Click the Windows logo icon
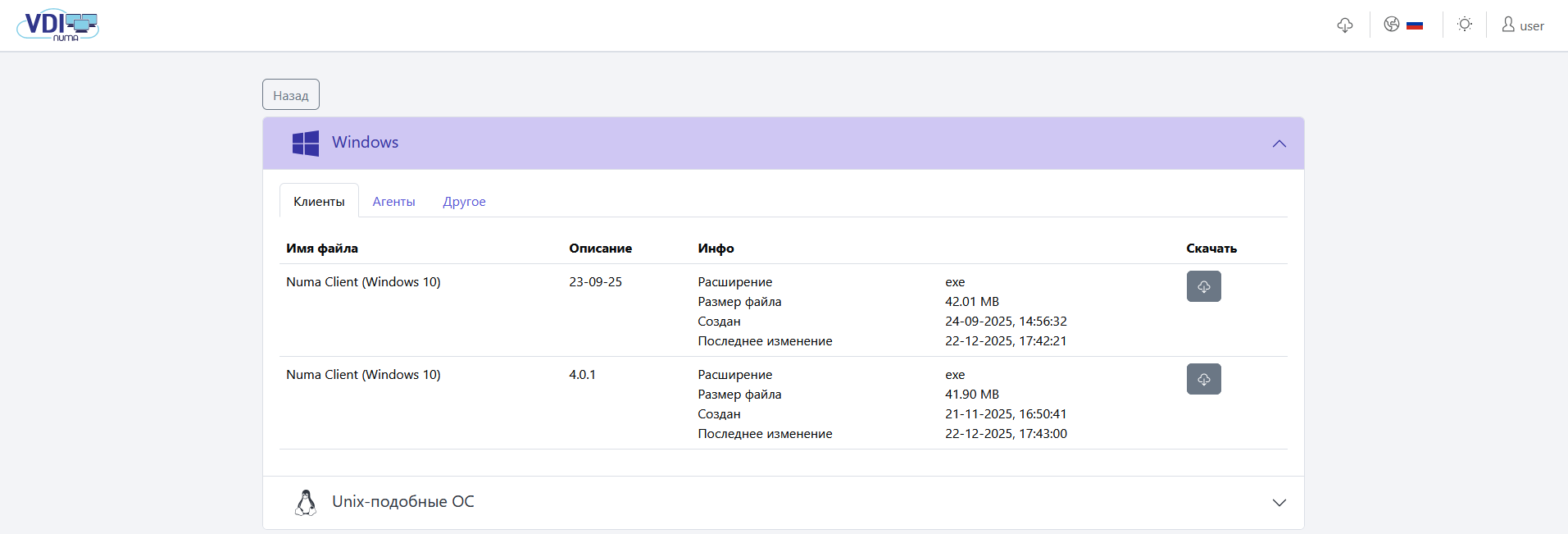Viewport: 1568px width, 534px height. [306, 144]
